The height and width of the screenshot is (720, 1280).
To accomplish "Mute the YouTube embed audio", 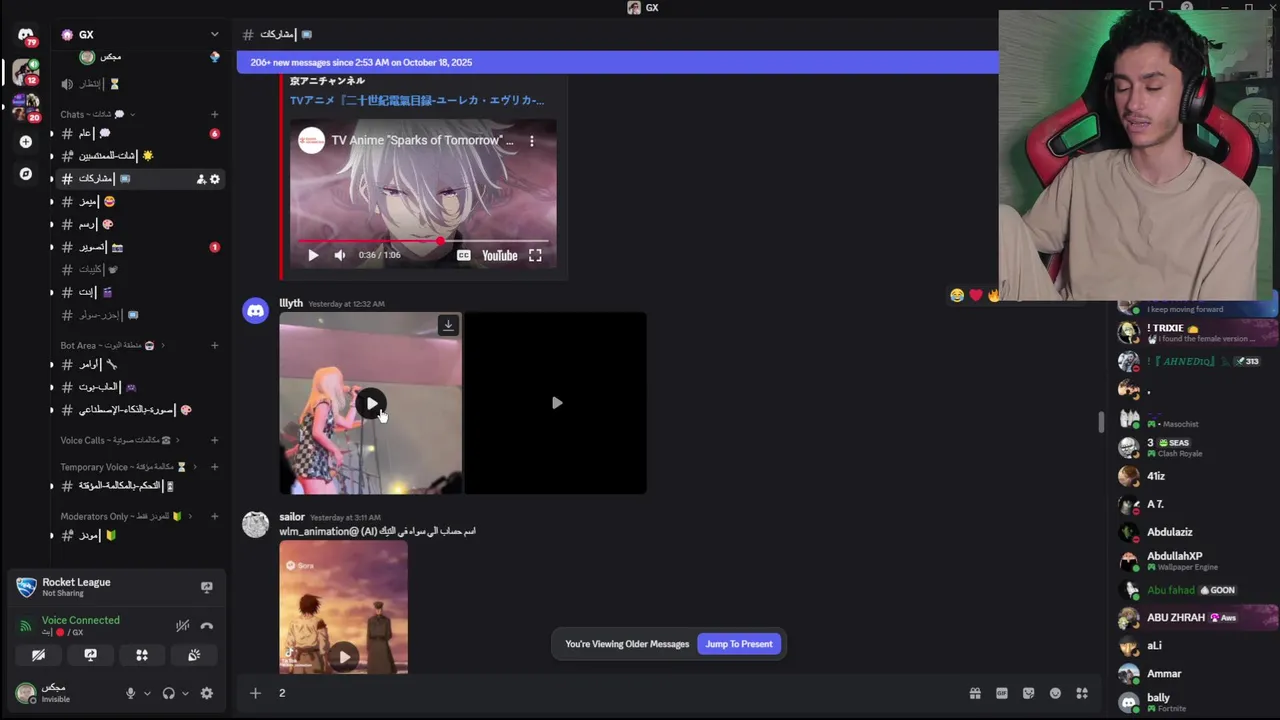I will (340, 255).
